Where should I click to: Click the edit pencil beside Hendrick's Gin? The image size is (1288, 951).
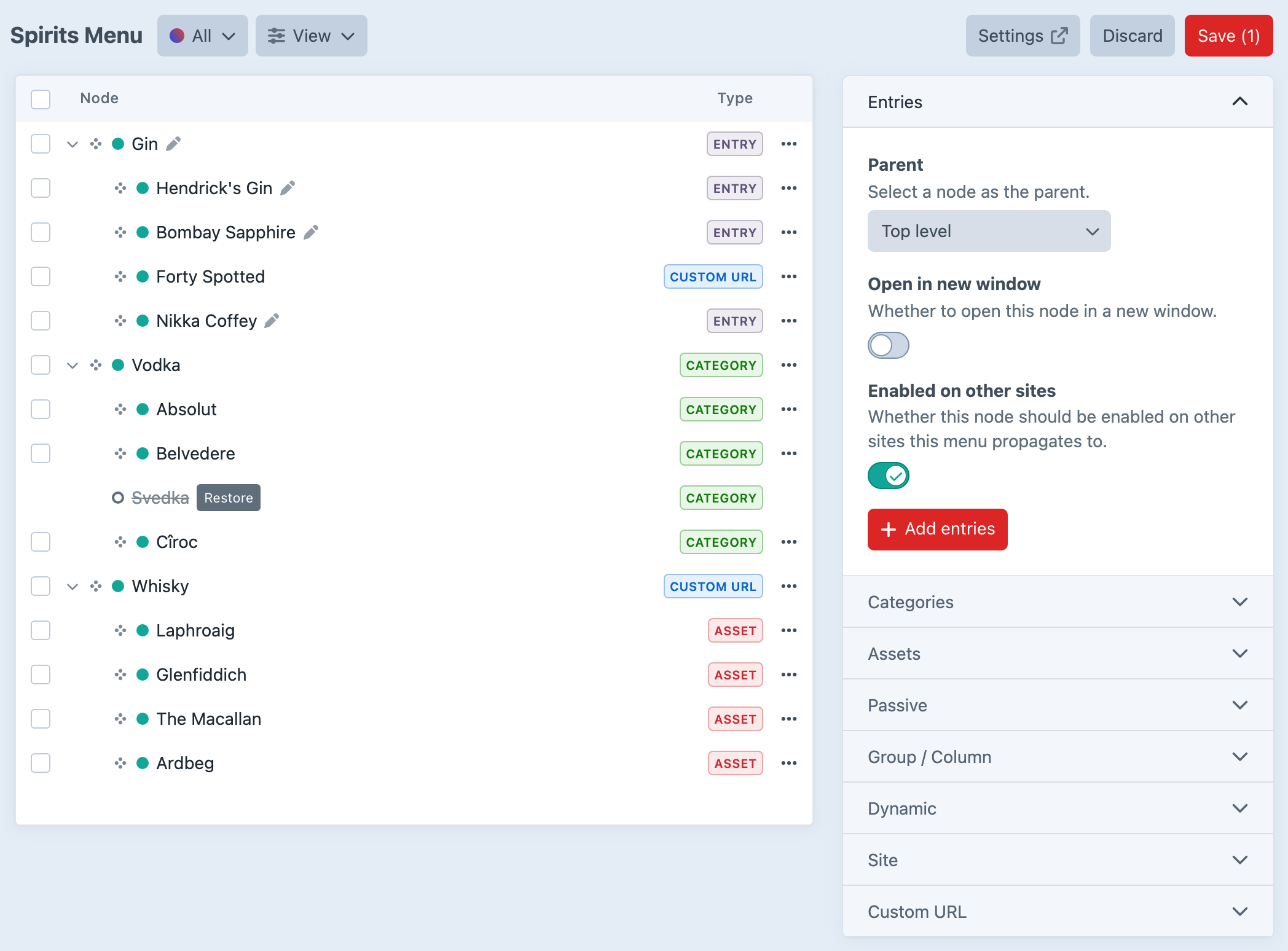[288, 188]
